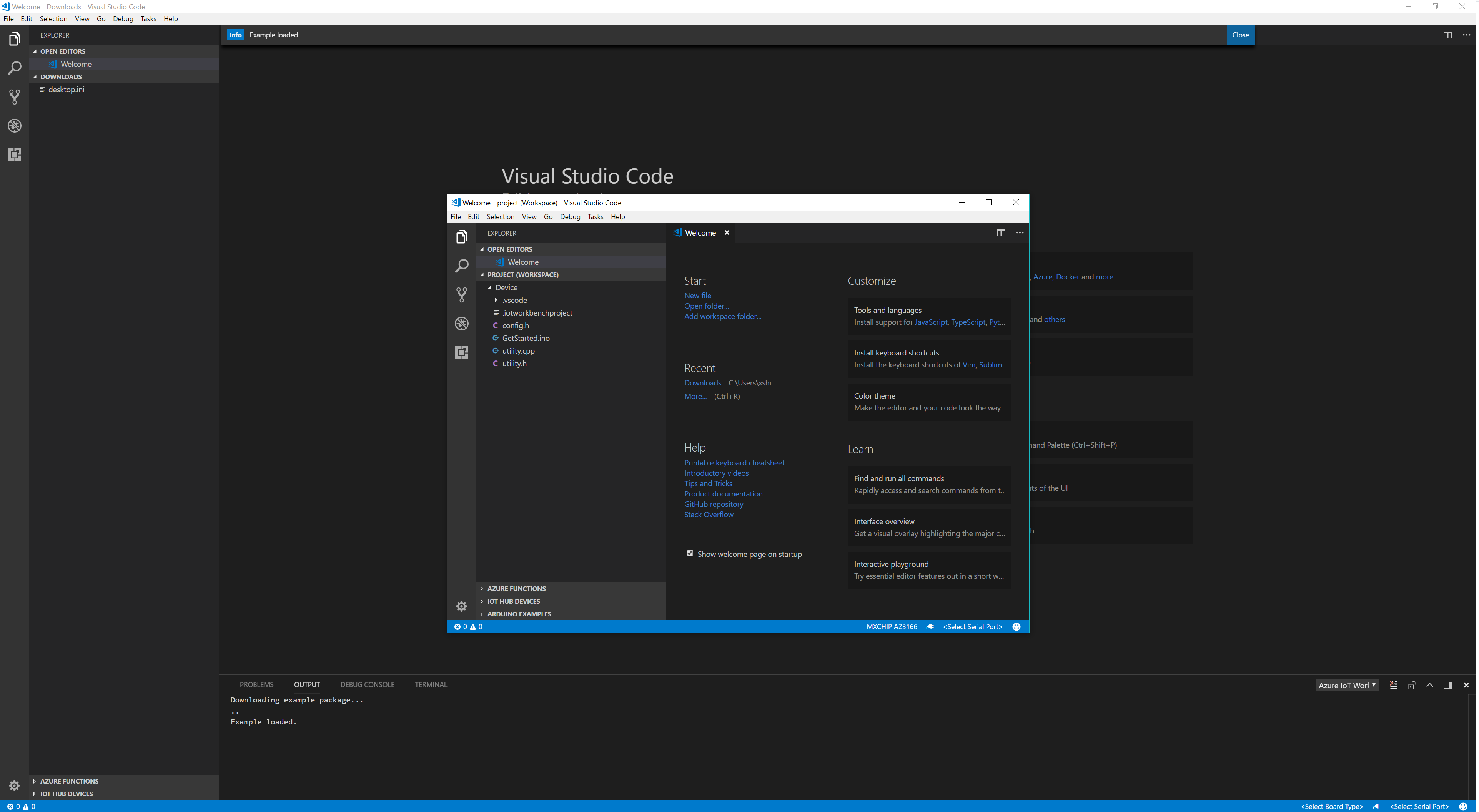This screenshot has width=1479, height=812.
Task: Expand IOT HUB DEVICES section in project window
Action: pos(571,601)
